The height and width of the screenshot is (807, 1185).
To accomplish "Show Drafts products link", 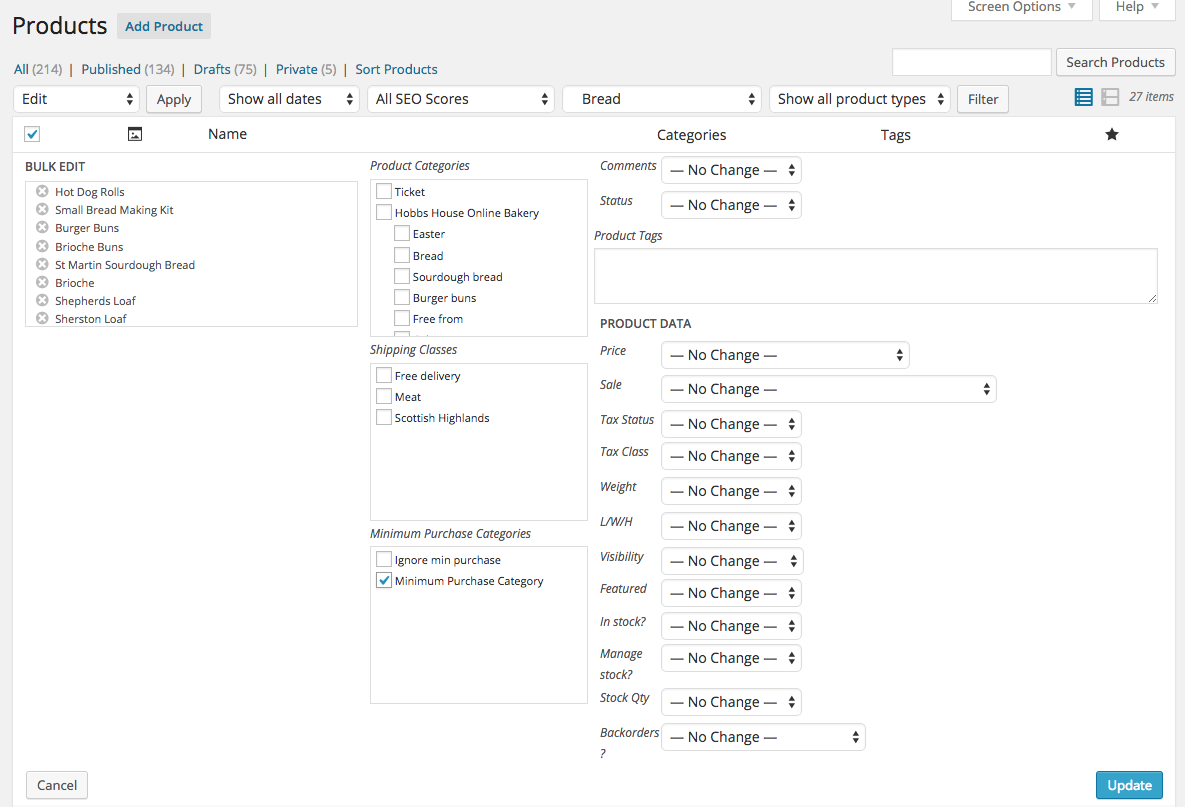I will coord(211,69).
